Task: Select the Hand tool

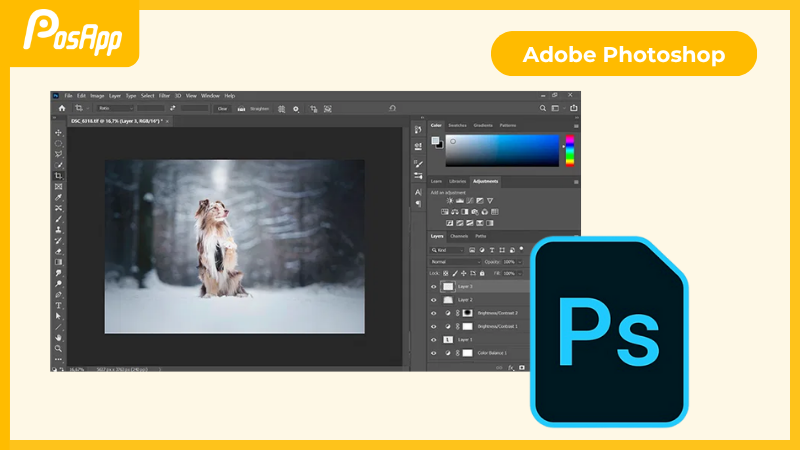Action: pos(58,338)
